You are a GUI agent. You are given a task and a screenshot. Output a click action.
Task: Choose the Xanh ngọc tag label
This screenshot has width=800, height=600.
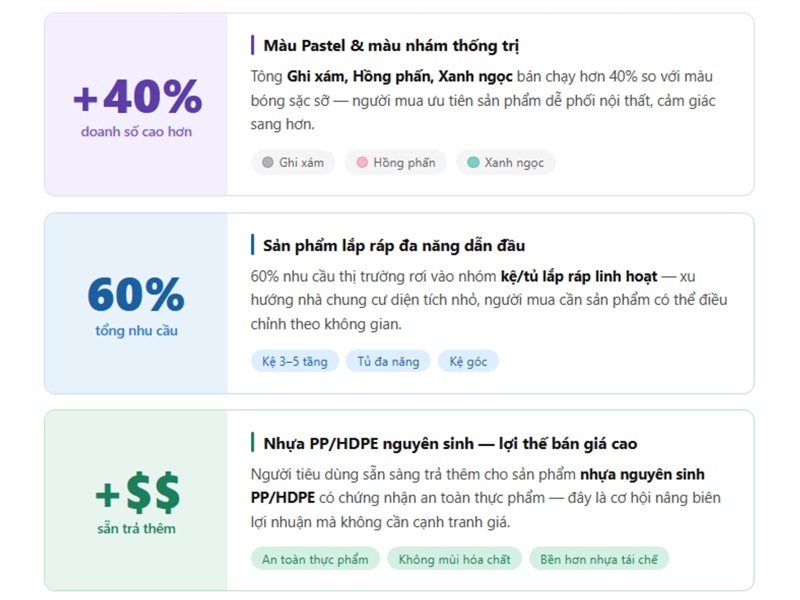click(x=514, y=162)
